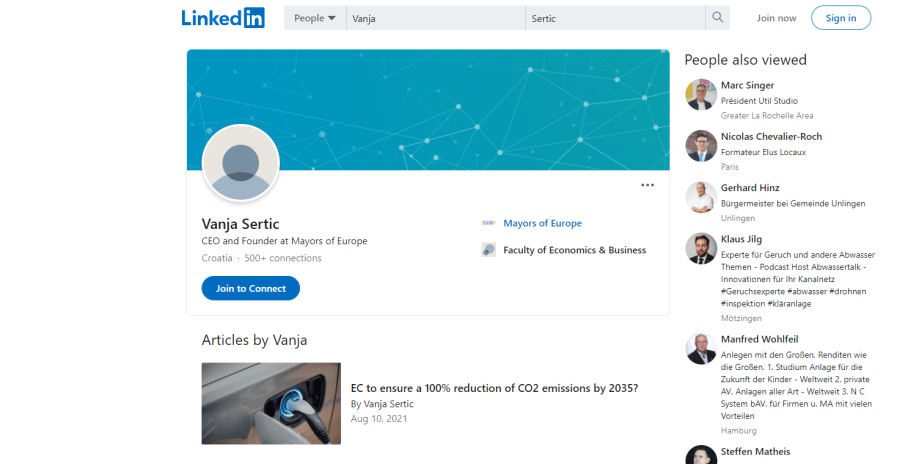Click the Join now link
This screenshot has height=464, width=900.
pyautogui.click(x=776, y=18)
